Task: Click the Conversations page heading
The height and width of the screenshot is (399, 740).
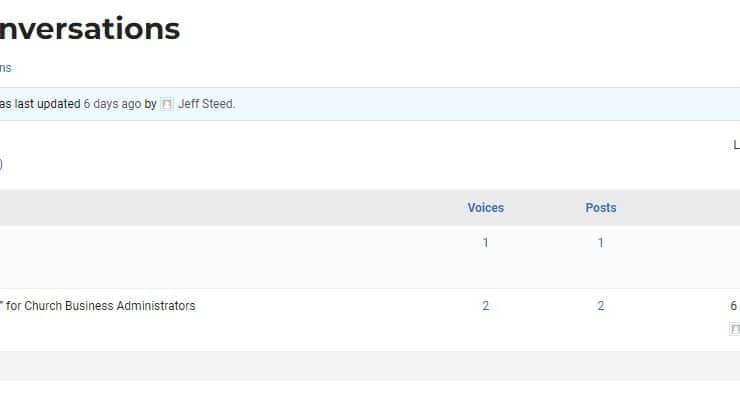Action: [90, 29]
